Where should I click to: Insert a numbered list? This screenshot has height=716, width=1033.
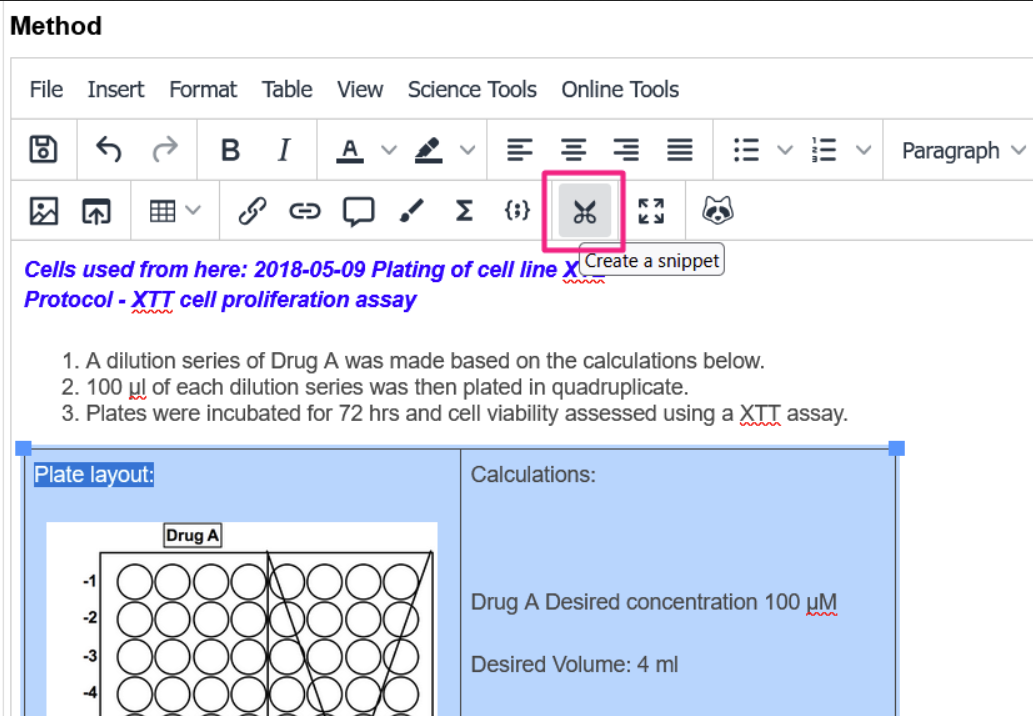click(x=824, y=150)
